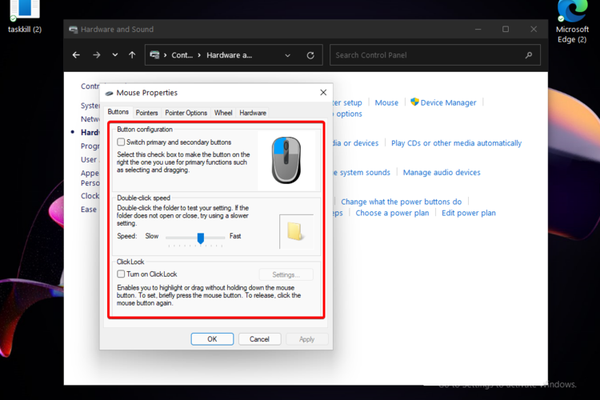Click the up-one-level arrow
This screenshot has width=600, height=400.
[x=132, y=55]
